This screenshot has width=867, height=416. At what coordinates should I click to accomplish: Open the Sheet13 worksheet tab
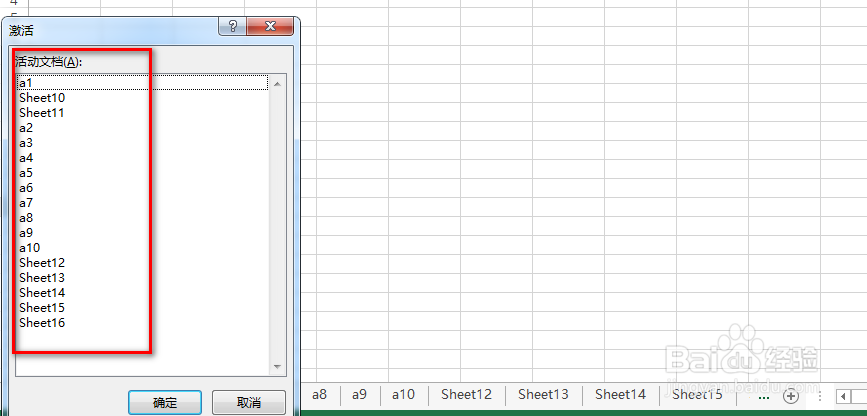pos(543,394)
